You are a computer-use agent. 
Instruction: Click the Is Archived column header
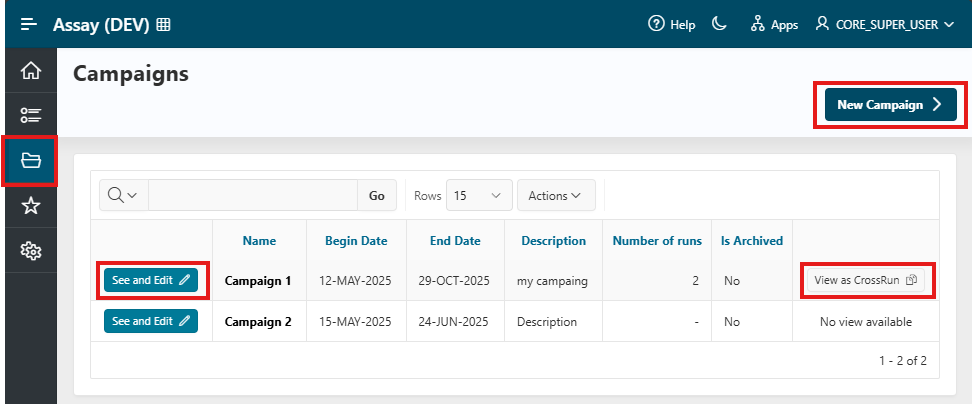pyautogui.click(x=752, y=240)
